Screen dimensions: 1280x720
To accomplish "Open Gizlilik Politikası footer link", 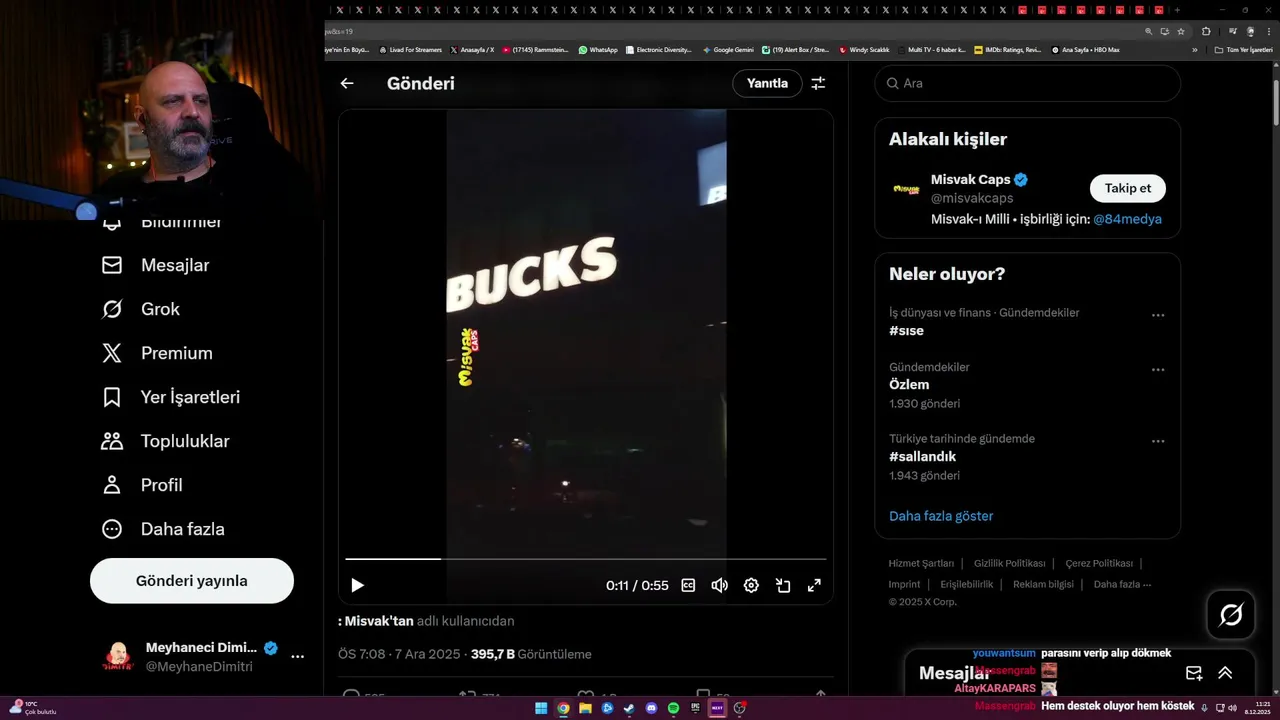I will click(1009, 563).
